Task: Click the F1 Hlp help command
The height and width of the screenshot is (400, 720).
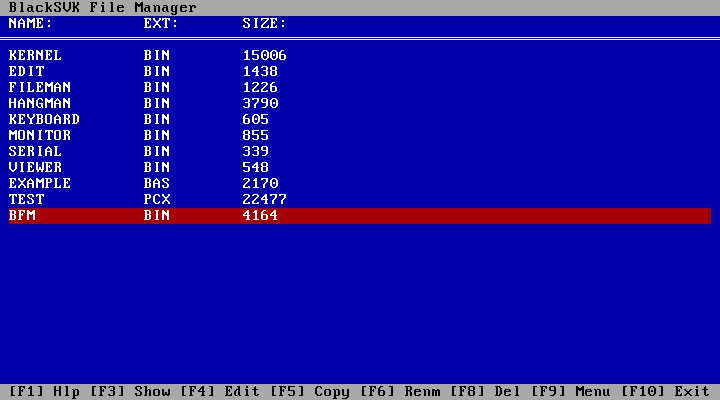Action: pyautogui.click(x=44, y=392)
